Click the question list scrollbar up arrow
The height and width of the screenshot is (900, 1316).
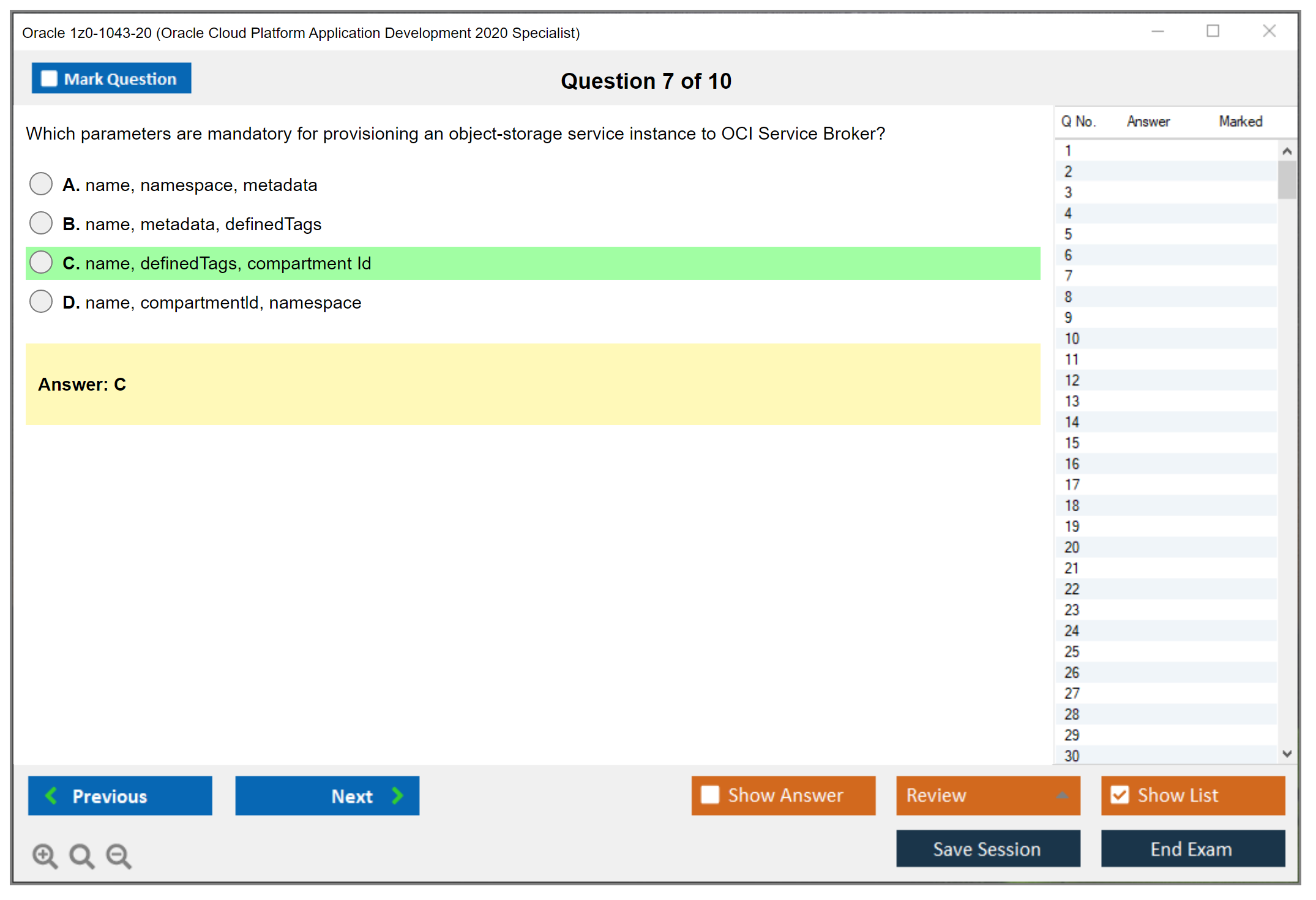(1287, 150)
